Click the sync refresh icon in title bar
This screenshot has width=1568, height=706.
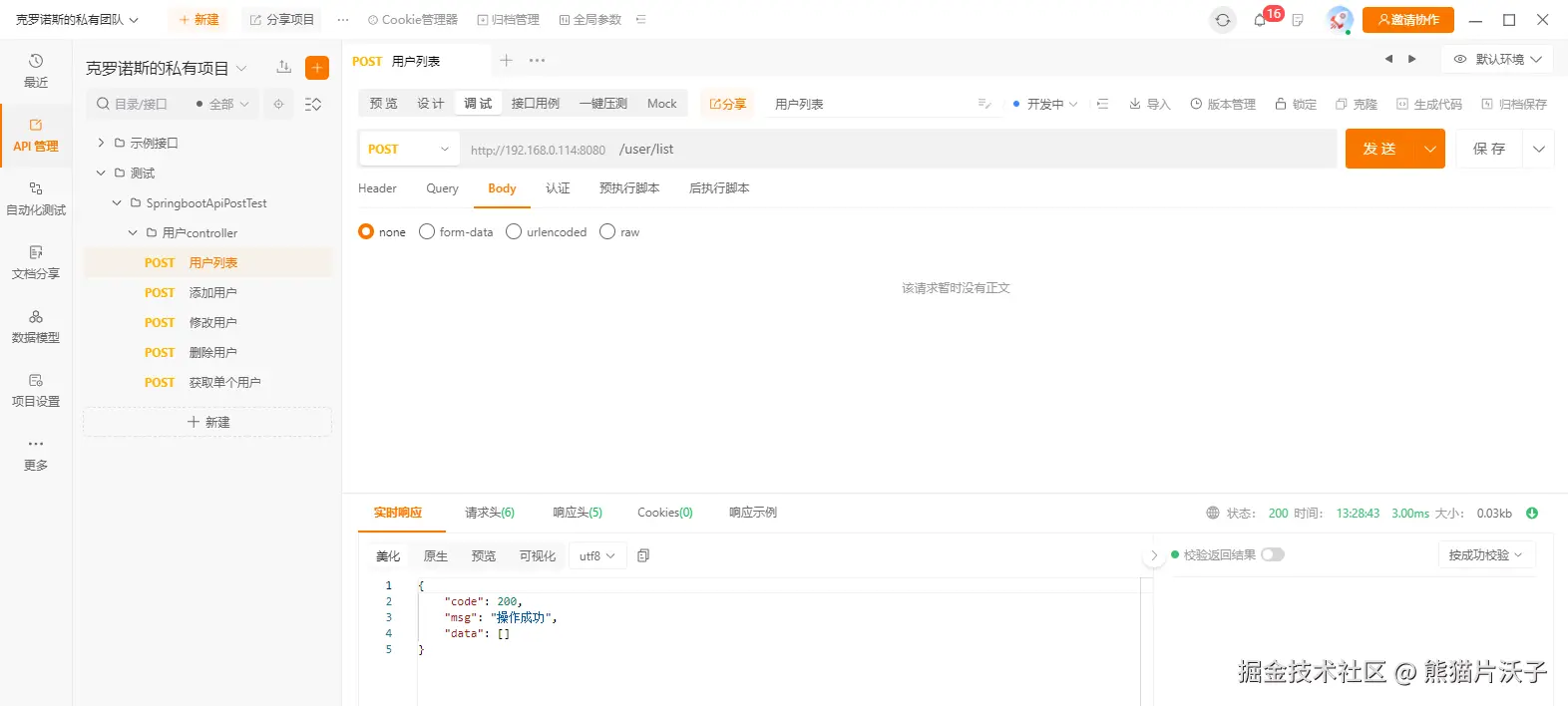tap(1223, 20)
